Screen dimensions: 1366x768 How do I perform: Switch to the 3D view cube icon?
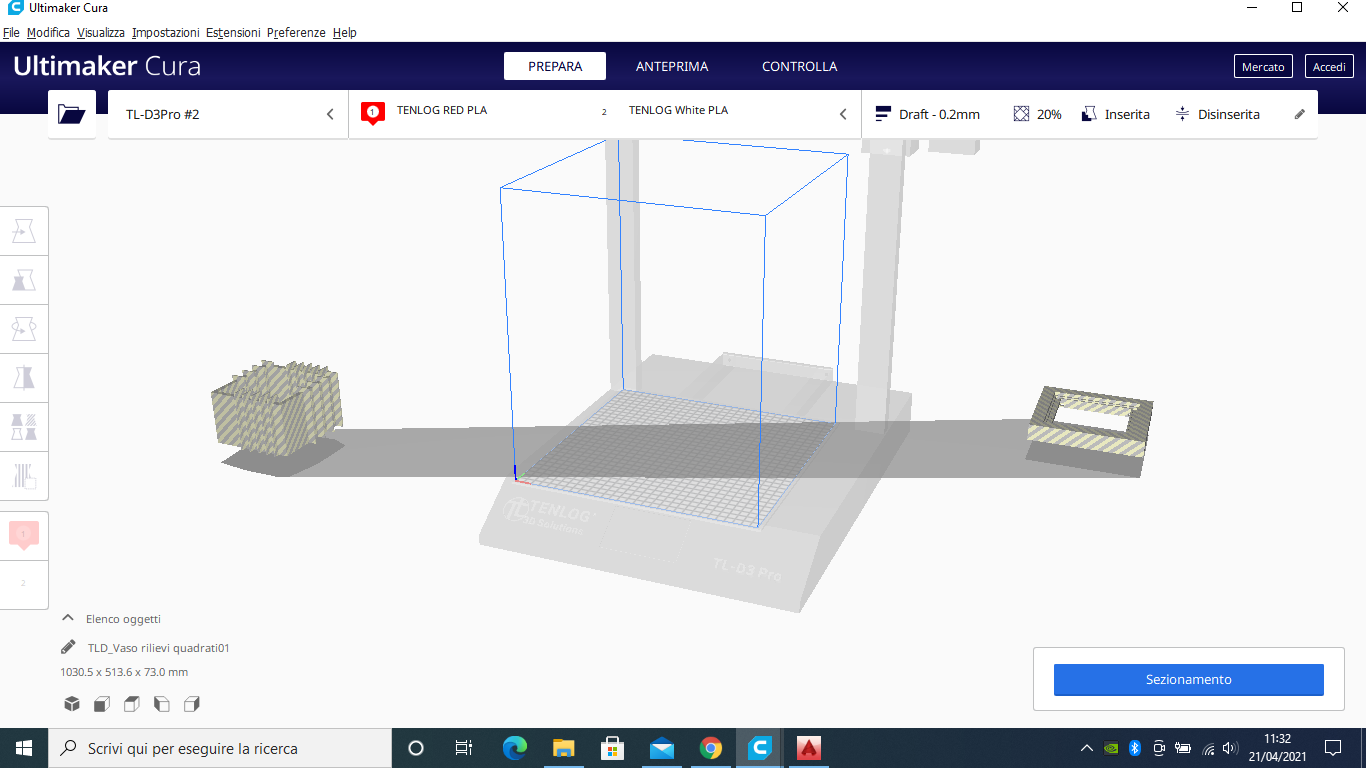click(x=72, y=704)
